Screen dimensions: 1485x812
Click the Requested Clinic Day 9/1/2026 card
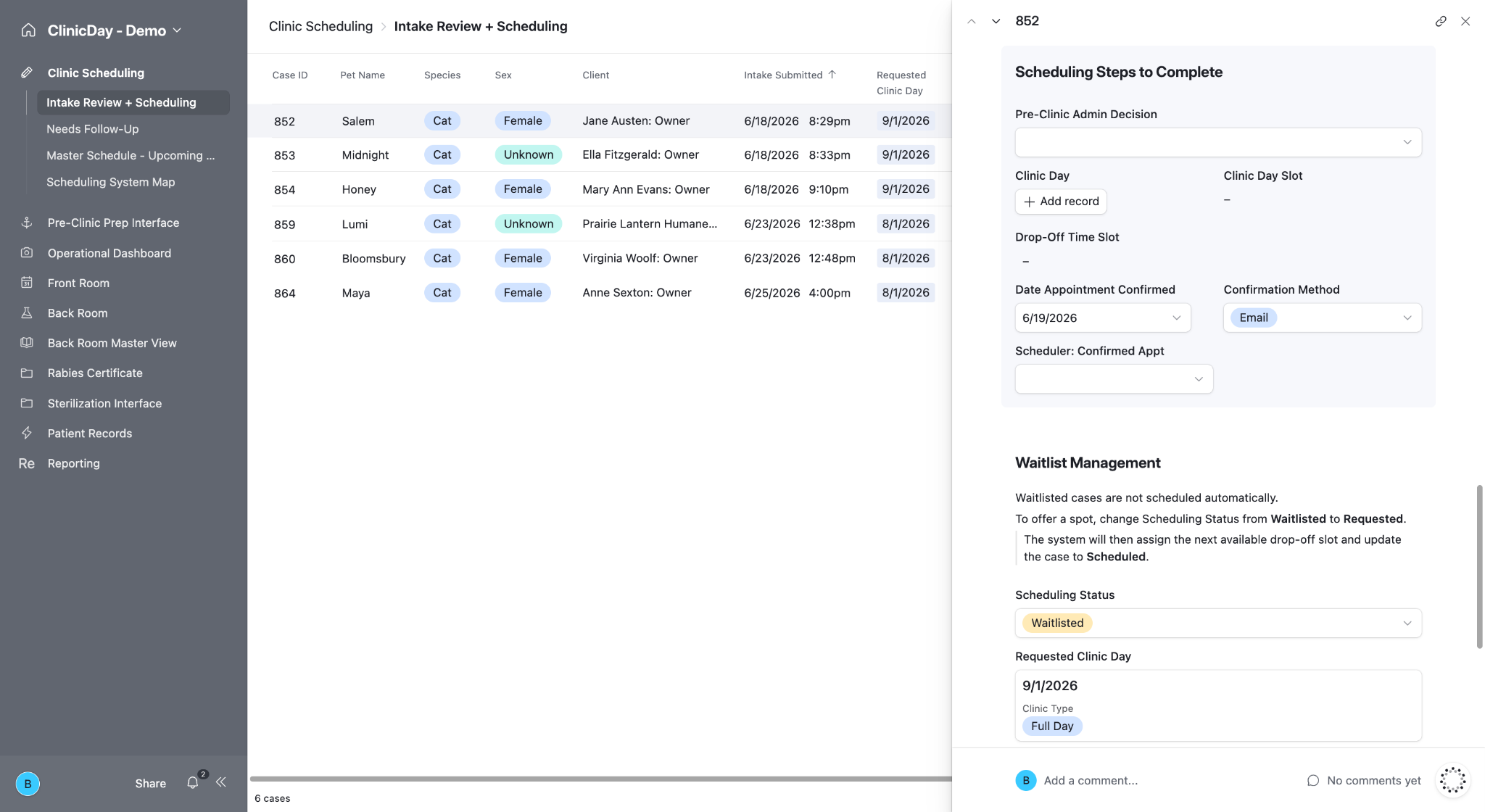point(1218,705)
